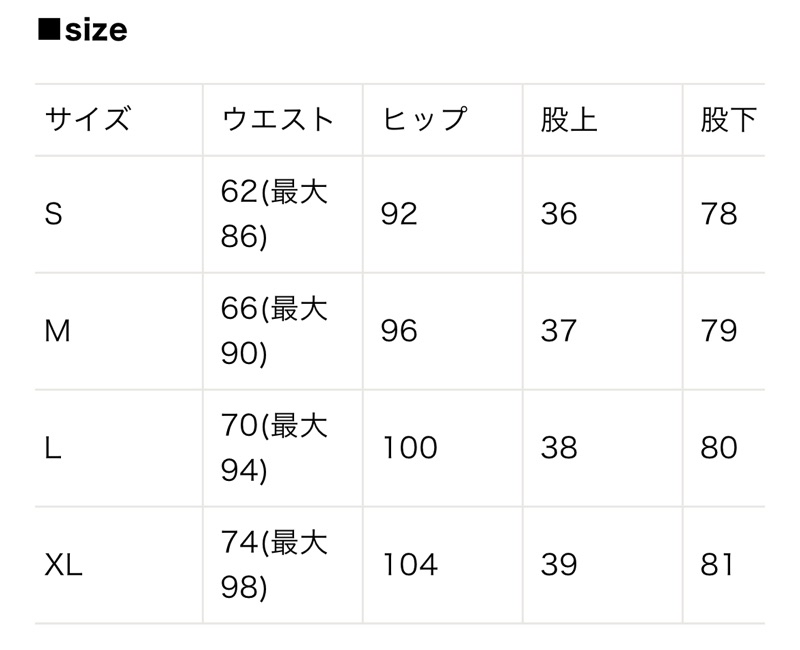The width and height of the screenshot is (800, 650).
Task: Click waist value 62(最大86) for S
Action: coord(274,214)
